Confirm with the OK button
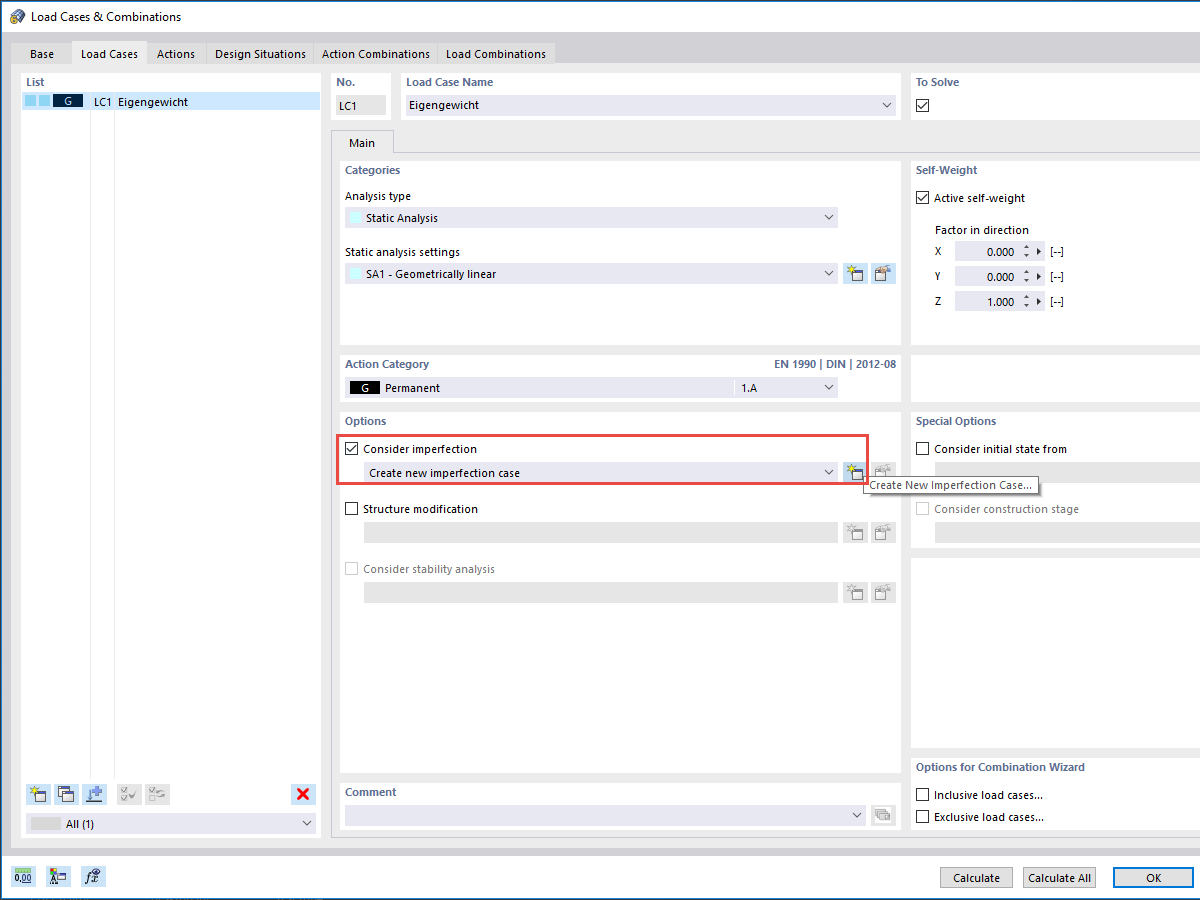The image size is (1200, 900). click(1153, 878)
